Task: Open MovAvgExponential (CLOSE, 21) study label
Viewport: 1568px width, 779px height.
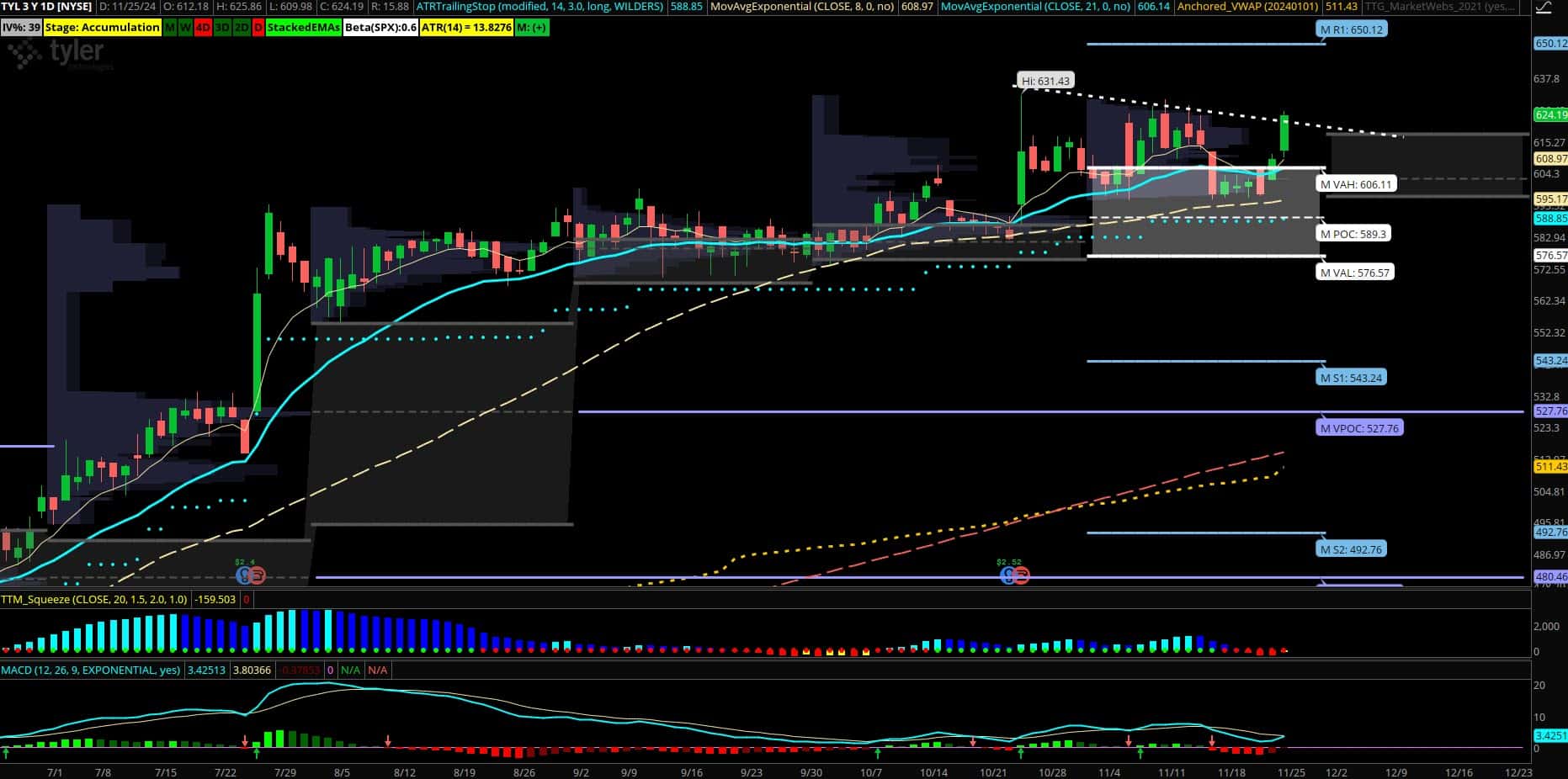Action: (1035, 7)
